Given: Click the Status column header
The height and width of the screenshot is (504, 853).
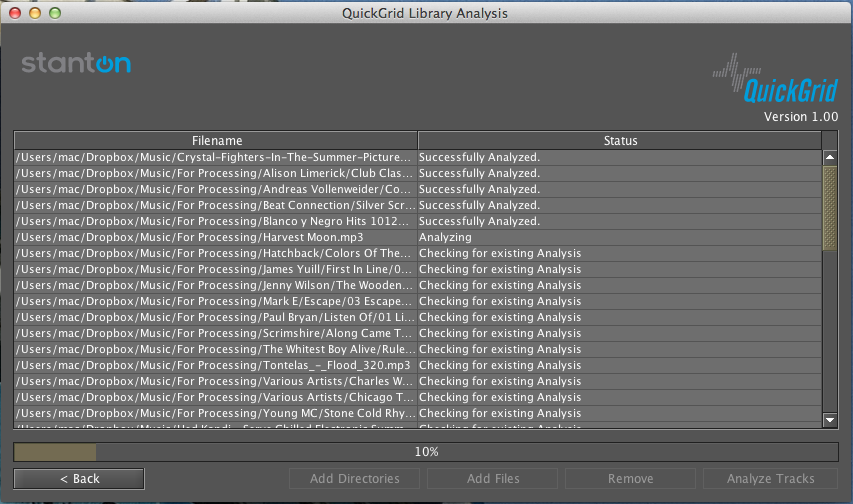Looking at the screenshot, I should (x=620, y=141).
